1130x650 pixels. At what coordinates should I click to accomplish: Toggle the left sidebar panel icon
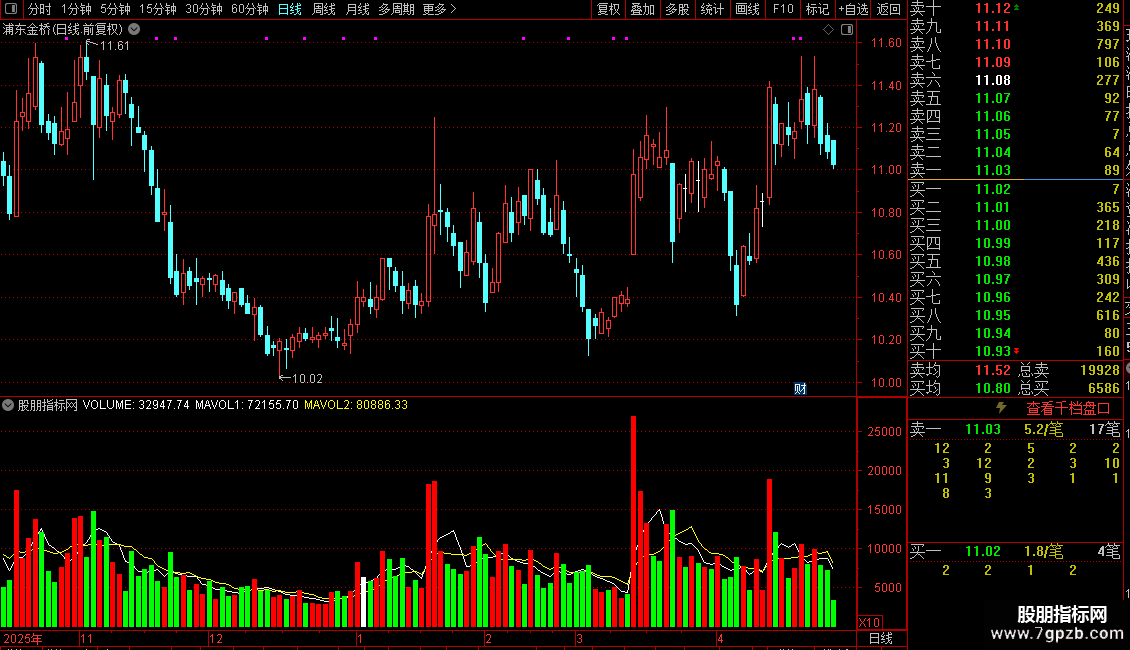[11, 9]
